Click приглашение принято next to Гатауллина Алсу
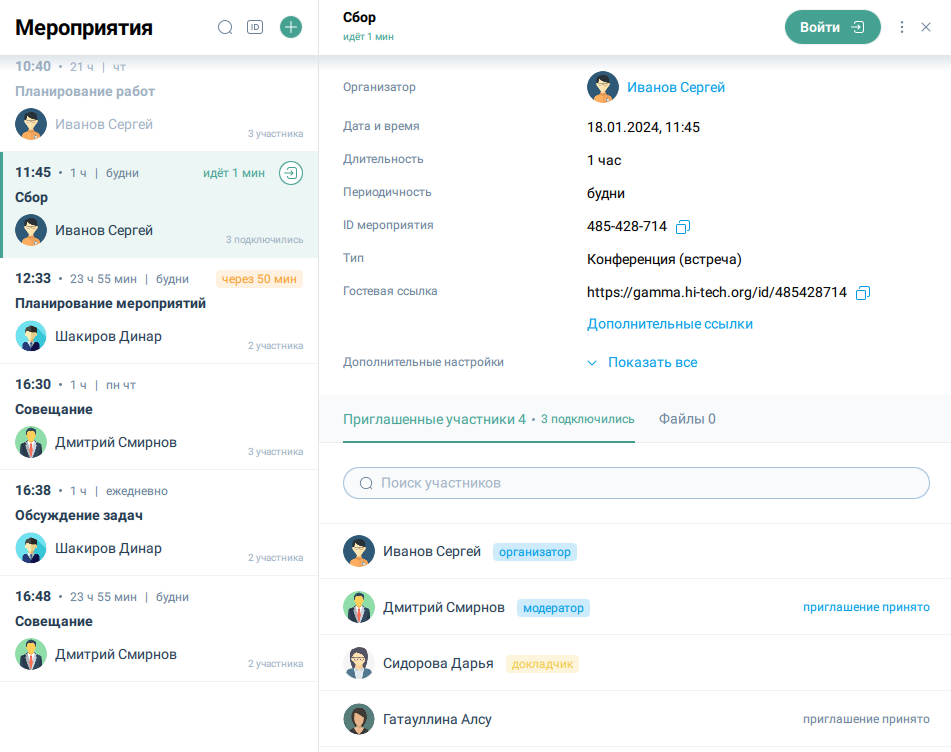 point(866,719)
